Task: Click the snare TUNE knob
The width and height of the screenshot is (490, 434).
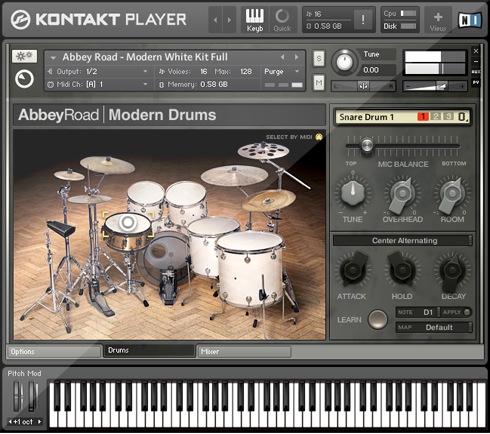Action: point(353,193)
